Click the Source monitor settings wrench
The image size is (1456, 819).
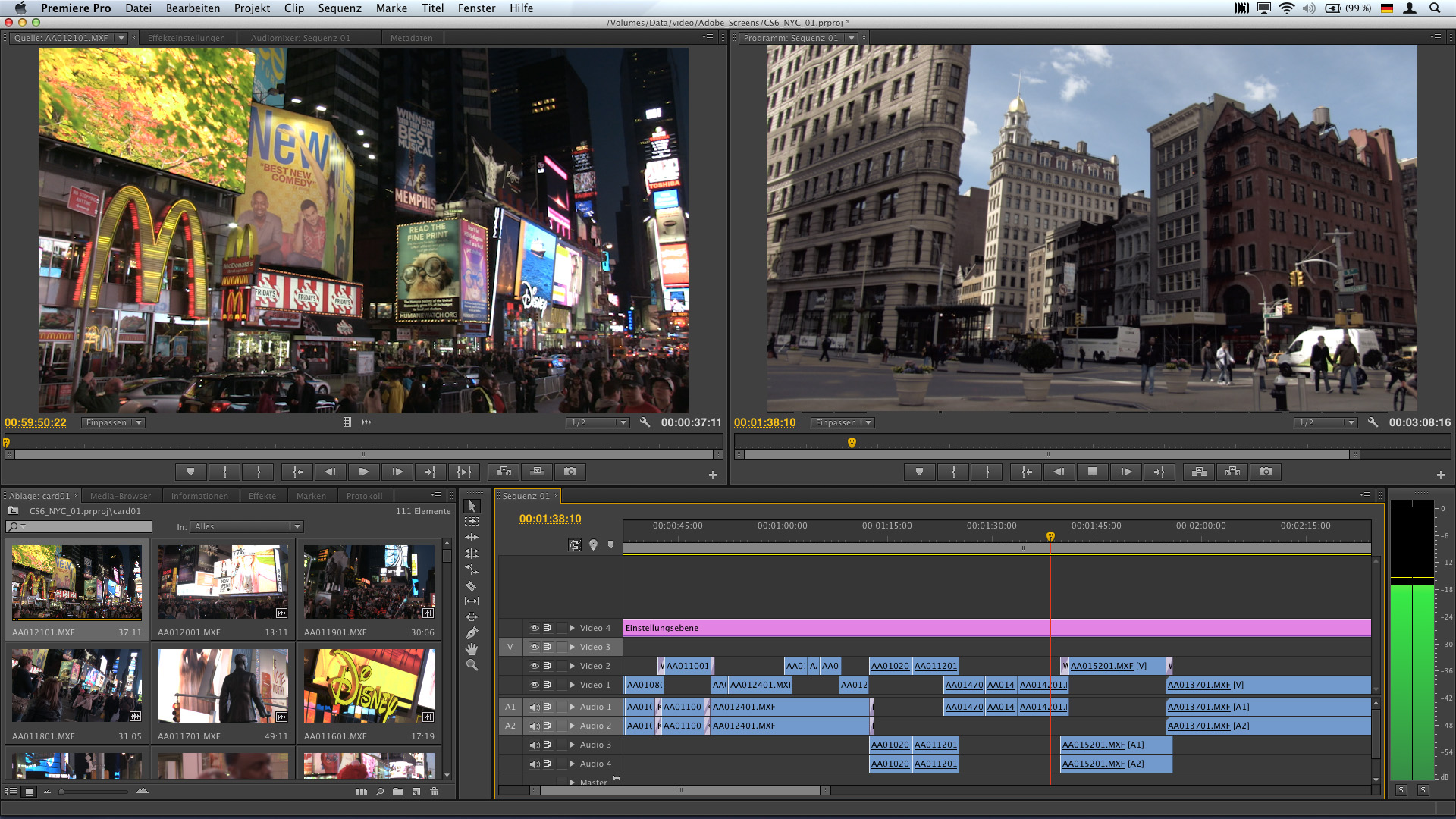click(645, 422)
